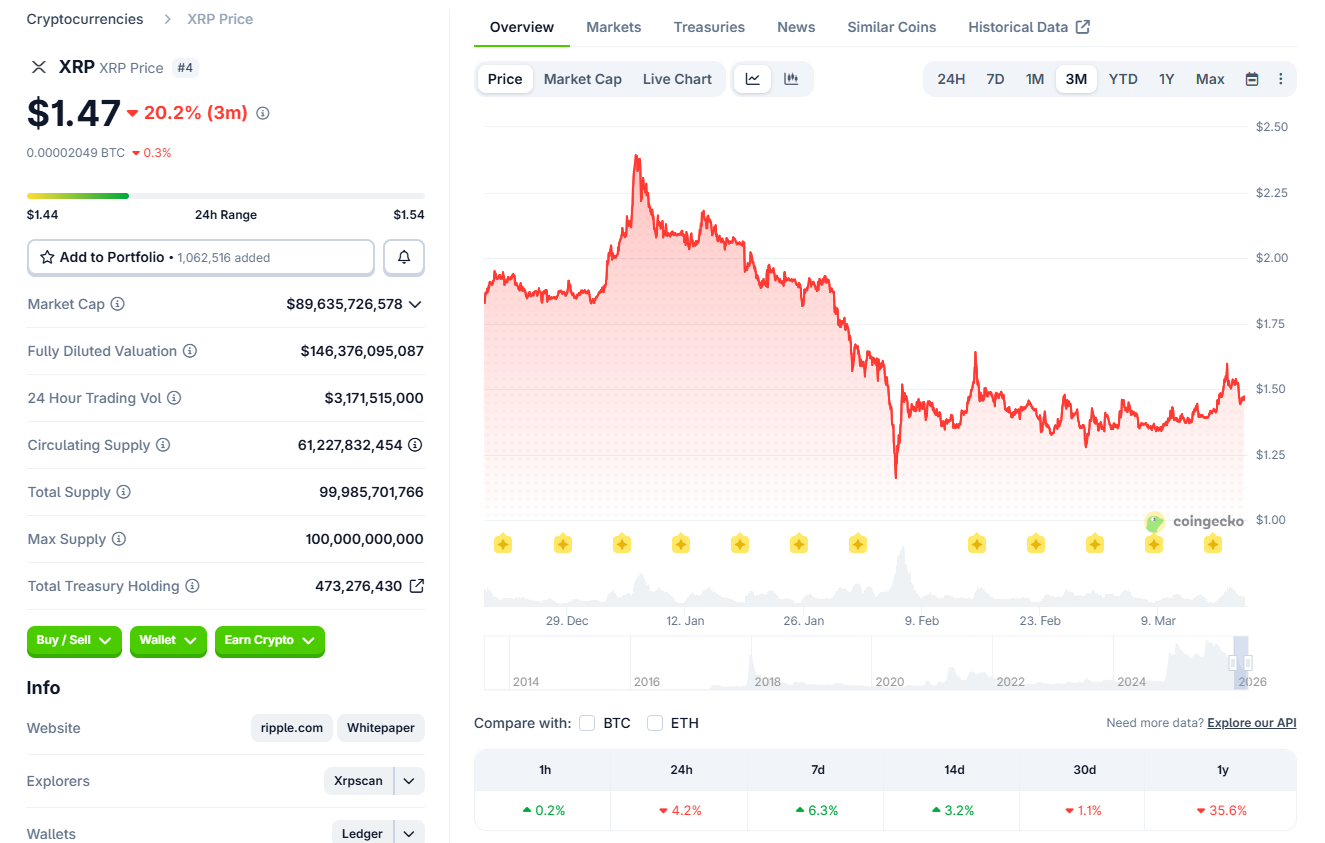Image resolution: width=1325 pixels, height=843 pixels.
Task: Click the price alert bell icon
Action: click(404, 257)
